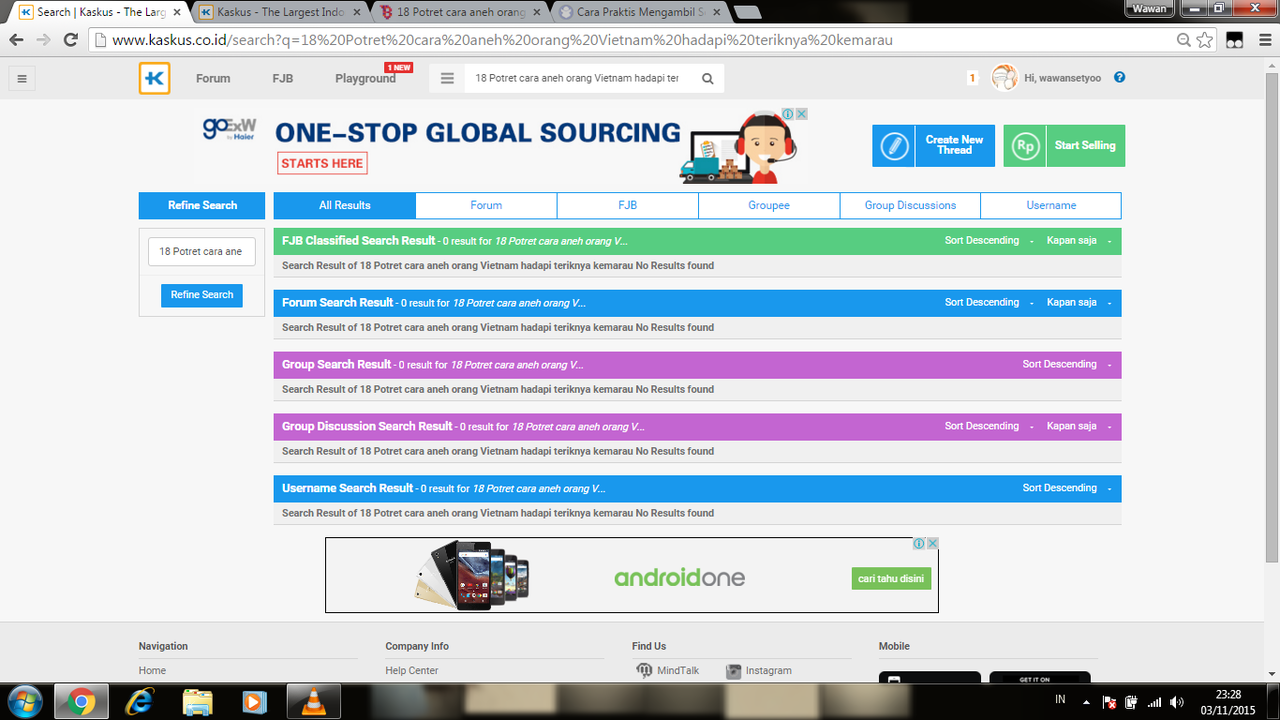Select the Username results tab
Screen dimensions: 1280x720
[x=1051, y=205]
